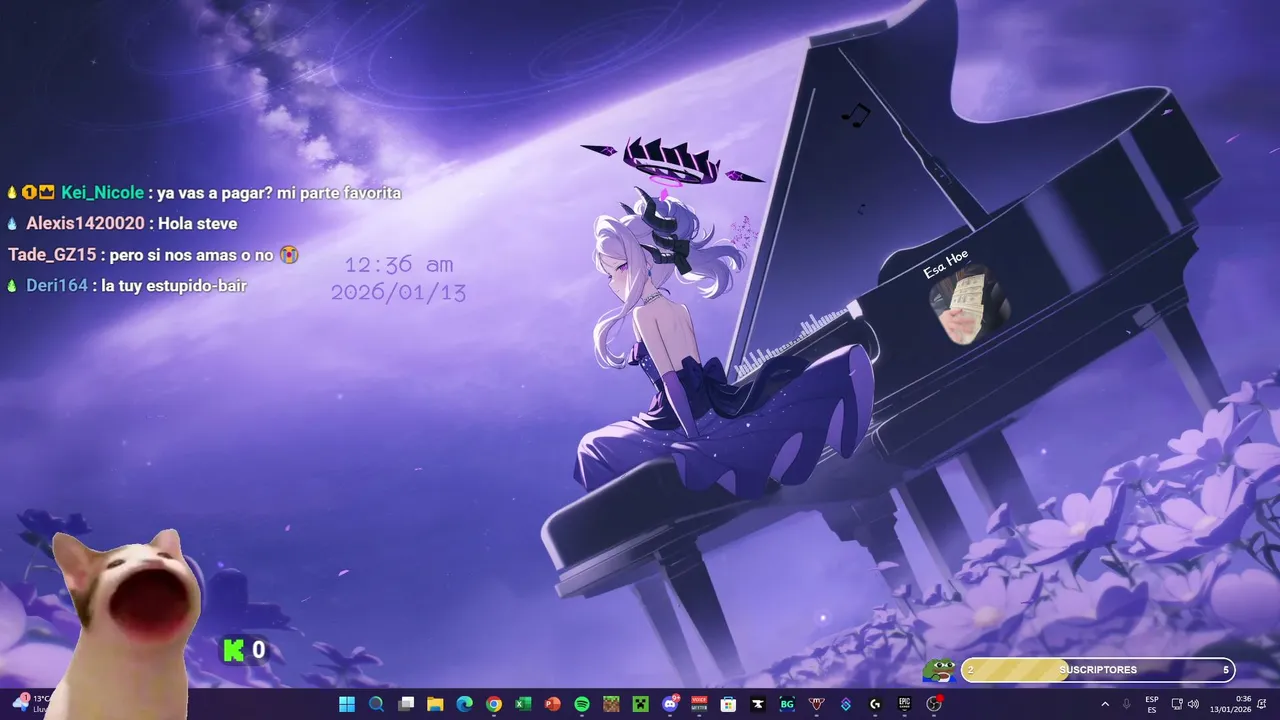Launch PowerPoint from taskbar

[552, 704]
